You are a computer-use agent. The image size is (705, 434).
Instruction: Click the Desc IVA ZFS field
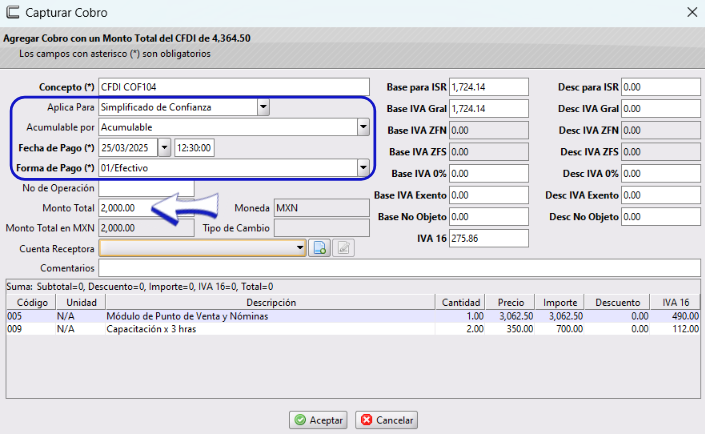tap(661, 152)
